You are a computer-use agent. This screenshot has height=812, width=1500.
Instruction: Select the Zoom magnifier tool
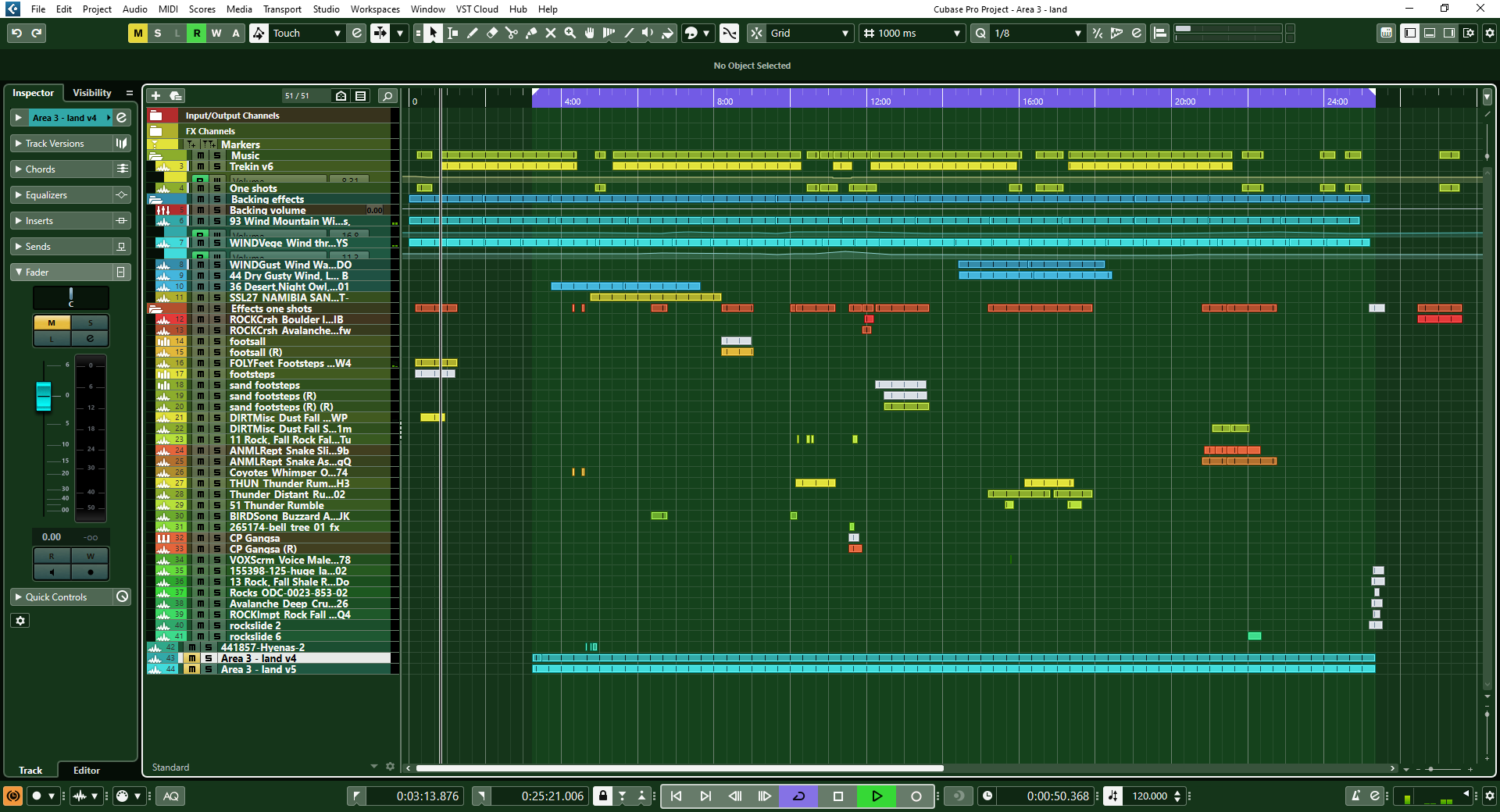(570, 33)
